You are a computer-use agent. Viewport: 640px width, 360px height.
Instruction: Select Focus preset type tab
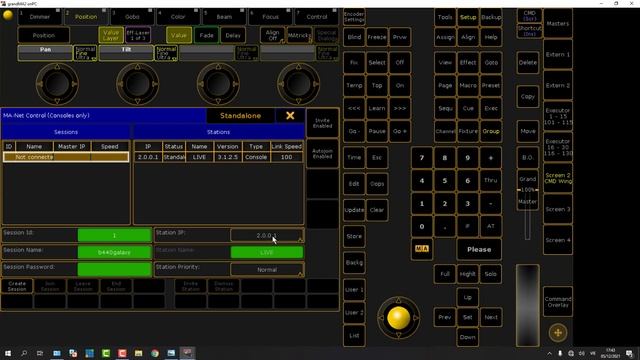tap(270, 17)
